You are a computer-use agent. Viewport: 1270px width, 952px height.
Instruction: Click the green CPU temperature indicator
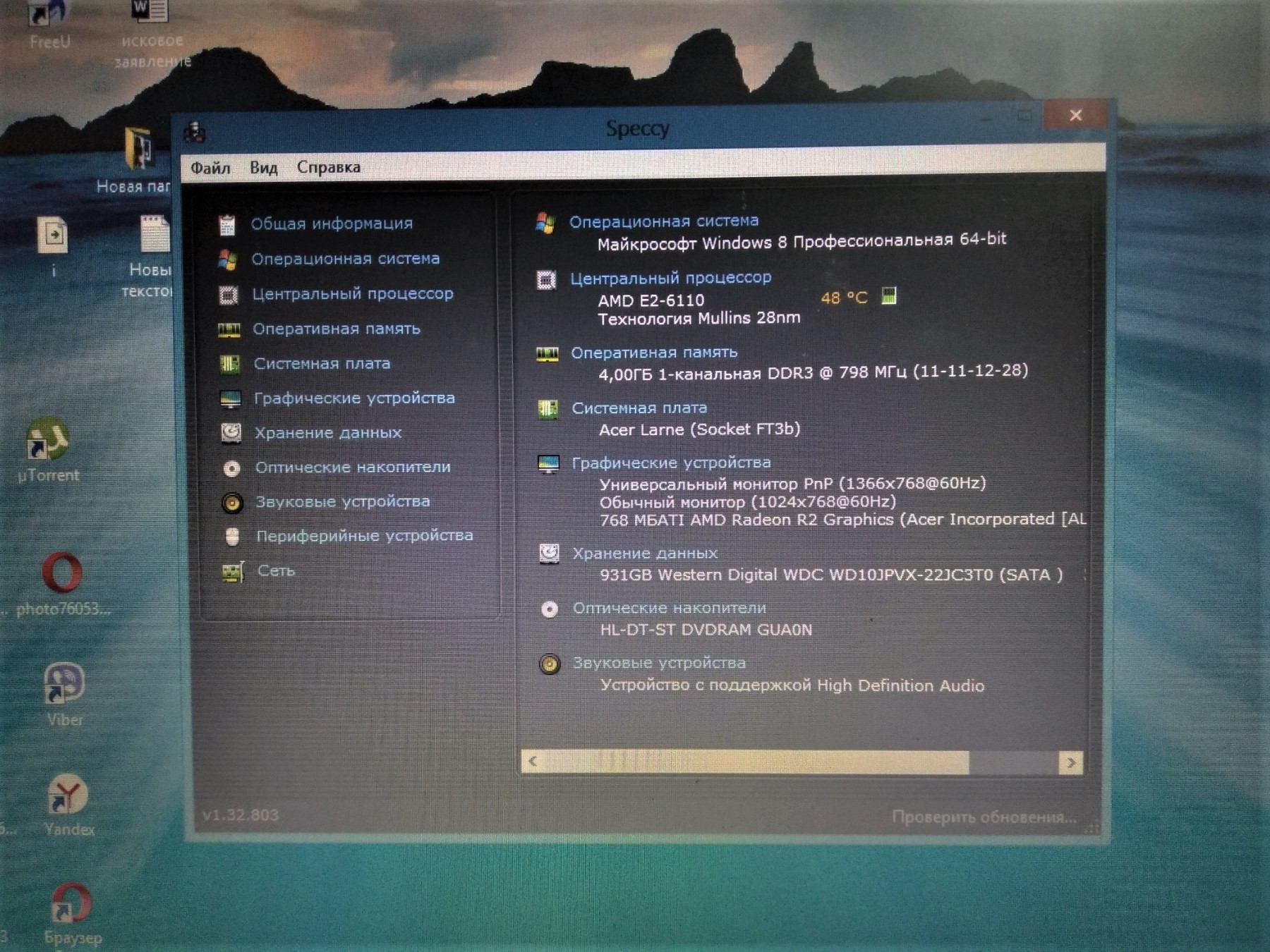click(889, 296)
